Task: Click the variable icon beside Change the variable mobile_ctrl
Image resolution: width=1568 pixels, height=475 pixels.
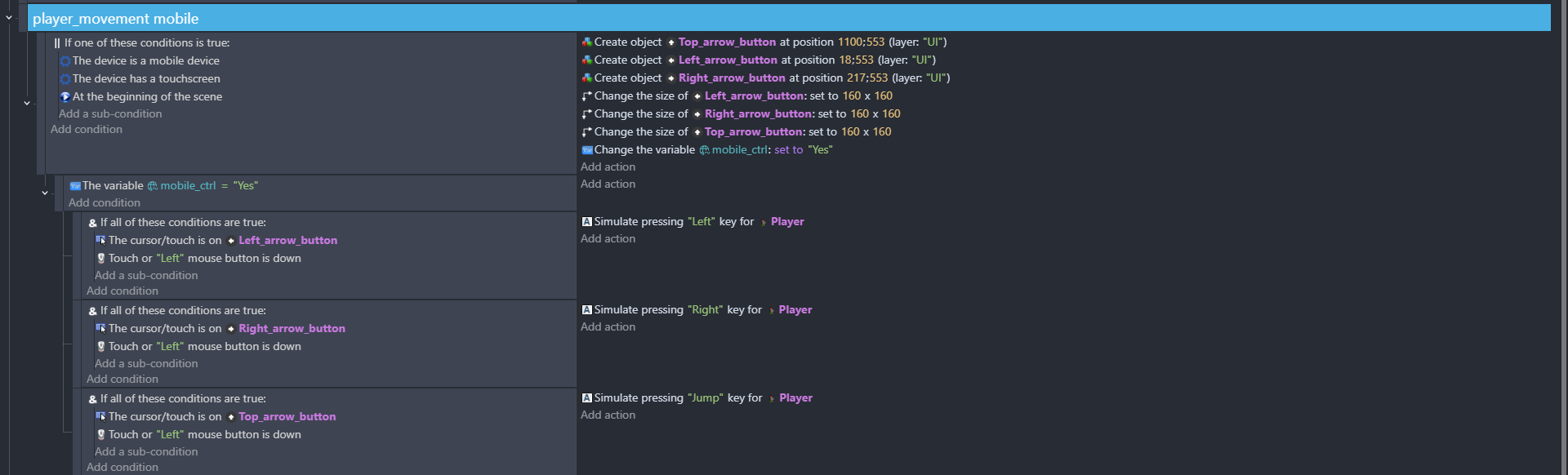Action: (x=586, y=150)
